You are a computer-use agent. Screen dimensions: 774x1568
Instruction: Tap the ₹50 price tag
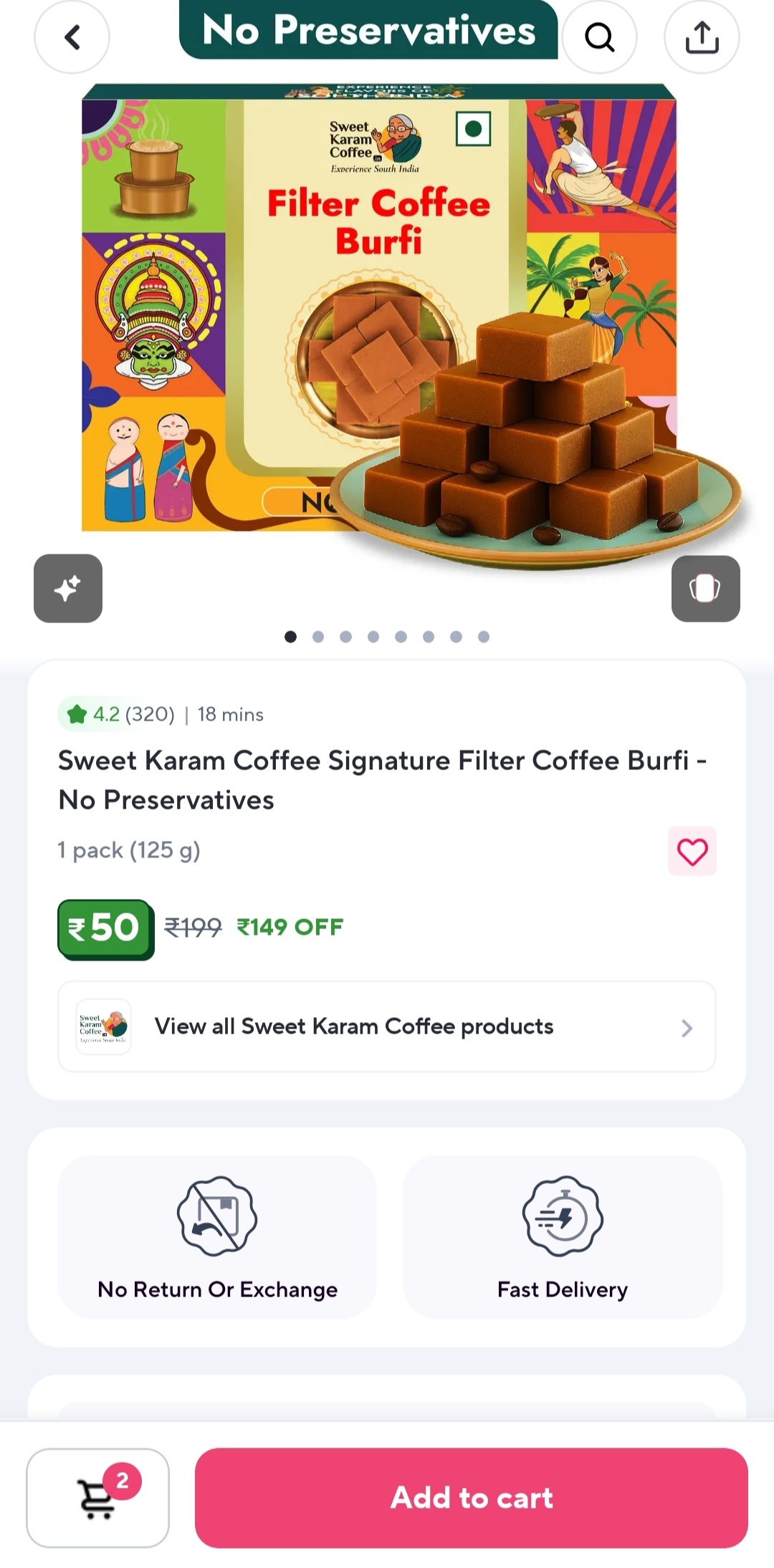click(105, 928)
